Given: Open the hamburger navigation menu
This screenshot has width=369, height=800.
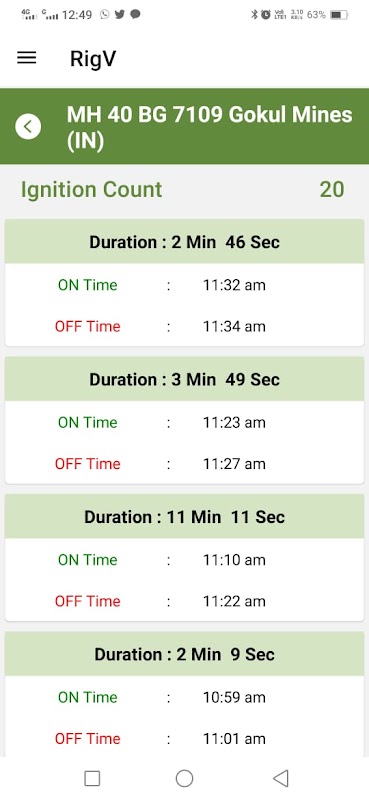Looking at the screenshot, I should (x=27, y=58).
